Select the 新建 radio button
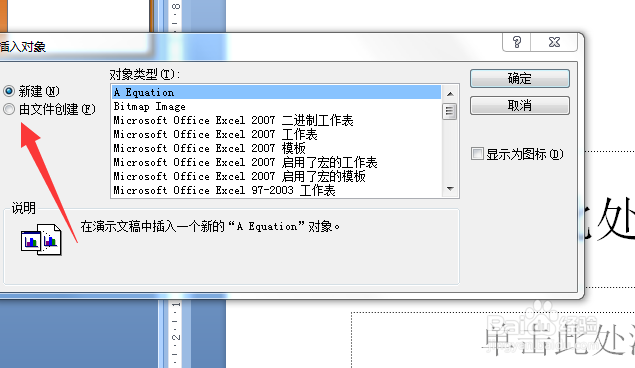The width and height of the screenshot is (635, 368). point(9,91)
